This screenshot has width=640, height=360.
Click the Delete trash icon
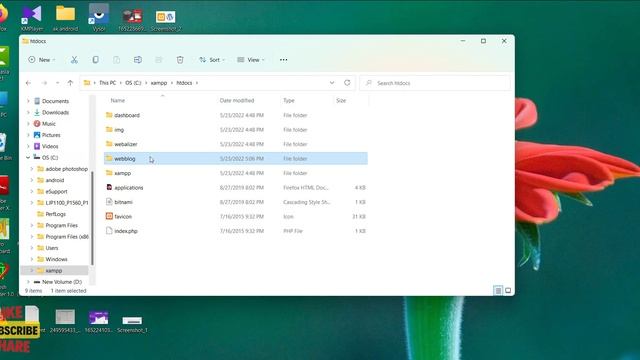click(180, 60)
